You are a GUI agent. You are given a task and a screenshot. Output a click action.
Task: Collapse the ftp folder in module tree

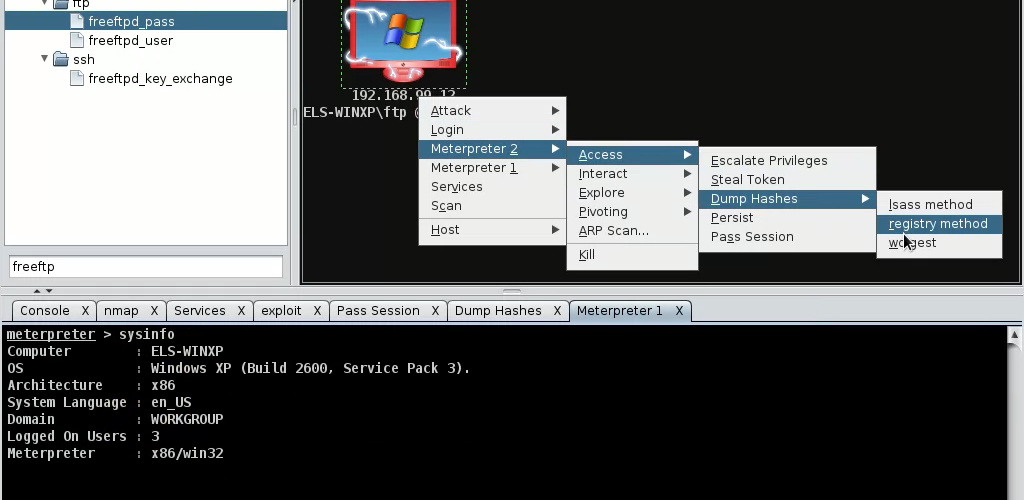pyautogui.click(x=45, y=4)
